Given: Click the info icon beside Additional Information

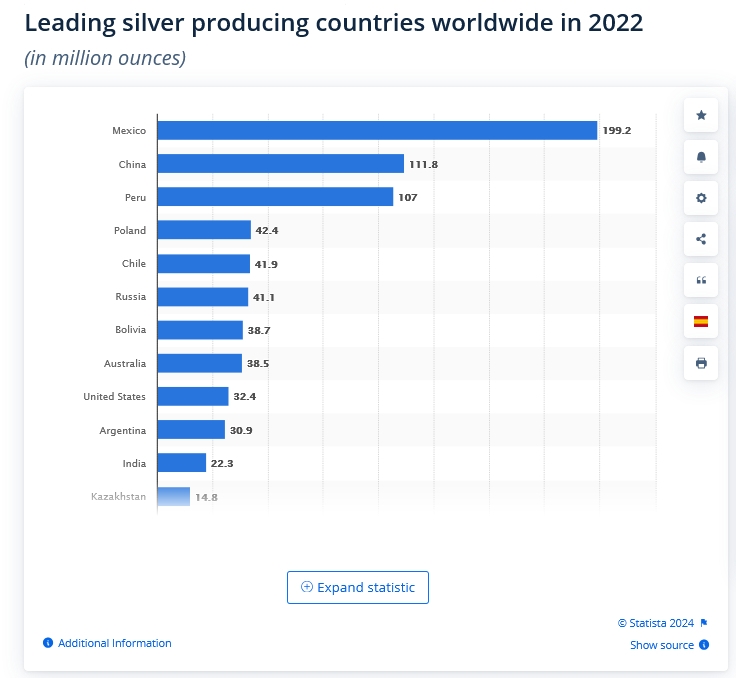Looking at the screenshot, I should [x=48, y=642].
